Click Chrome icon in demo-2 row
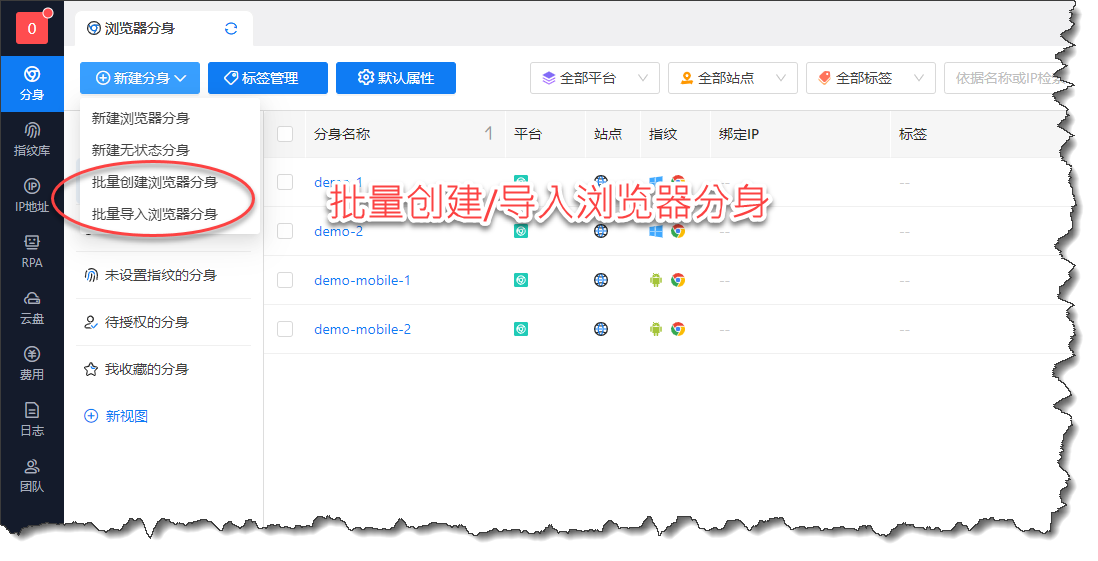The height and width of the screenshot is (561, 1098). (x=678, y=231)
